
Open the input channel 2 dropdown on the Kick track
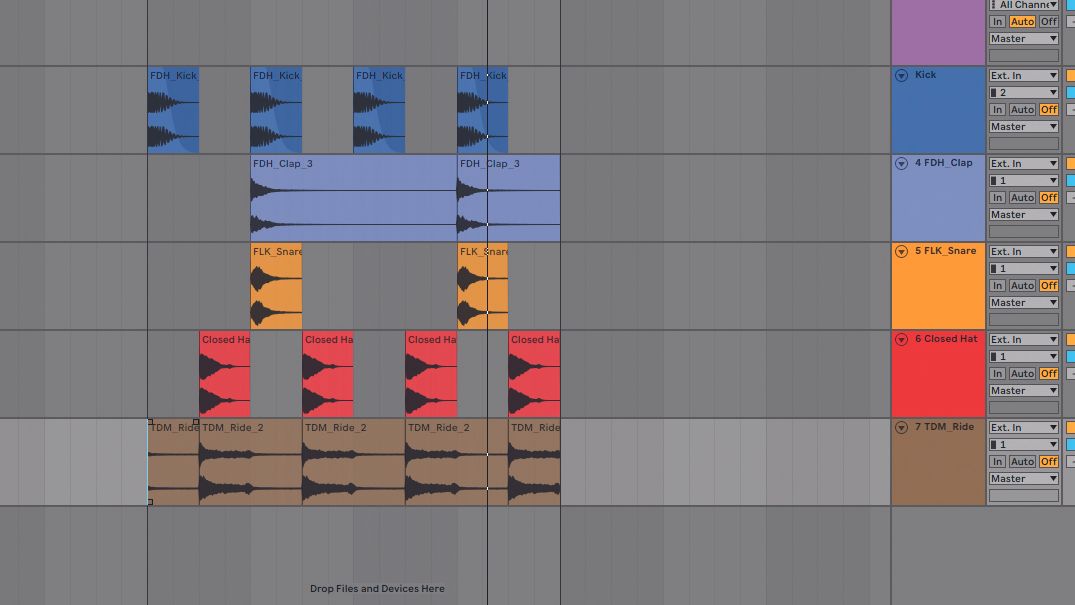coord(1022,92)
